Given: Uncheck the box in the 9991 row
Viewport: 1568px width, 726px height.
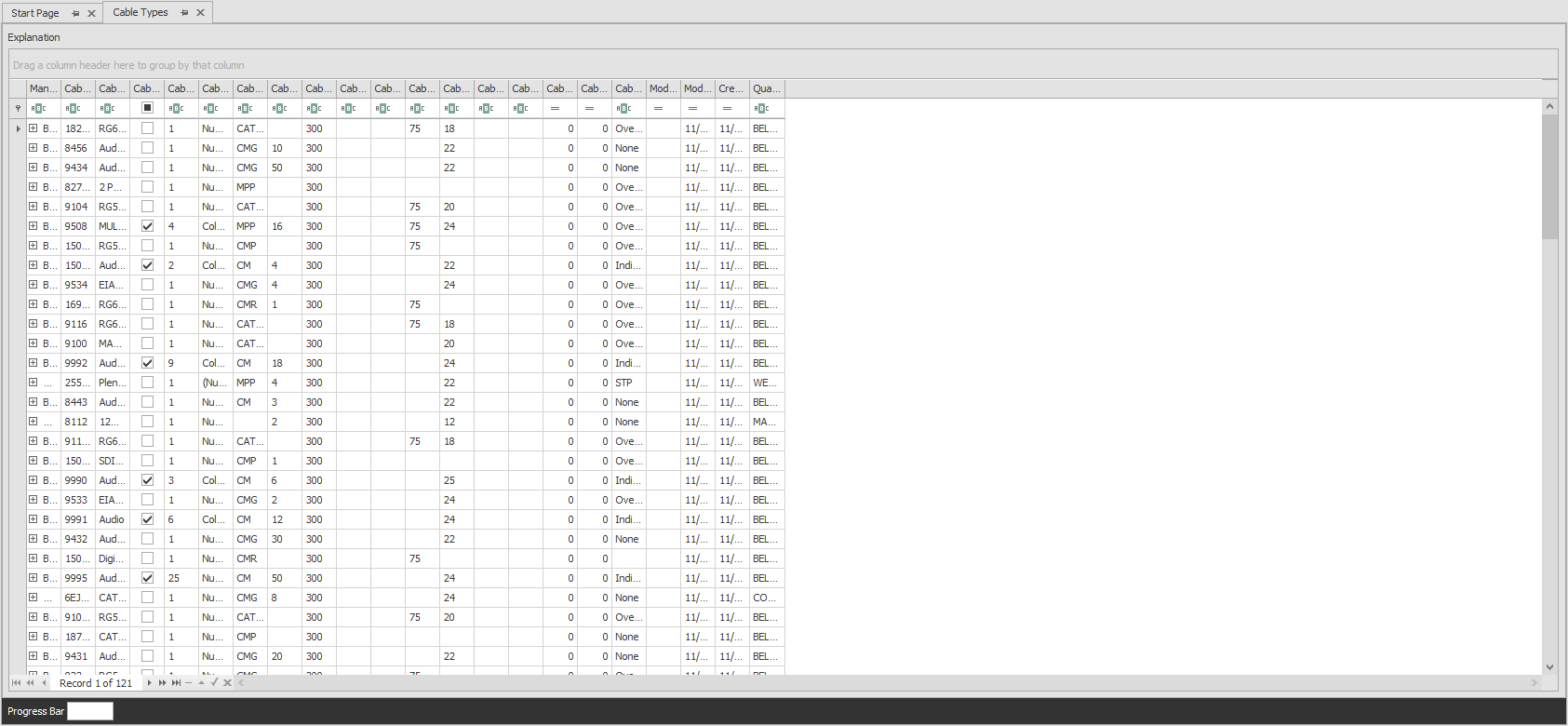Looking at the screenshot, I should pyautogui.click(x=147, y=519).
